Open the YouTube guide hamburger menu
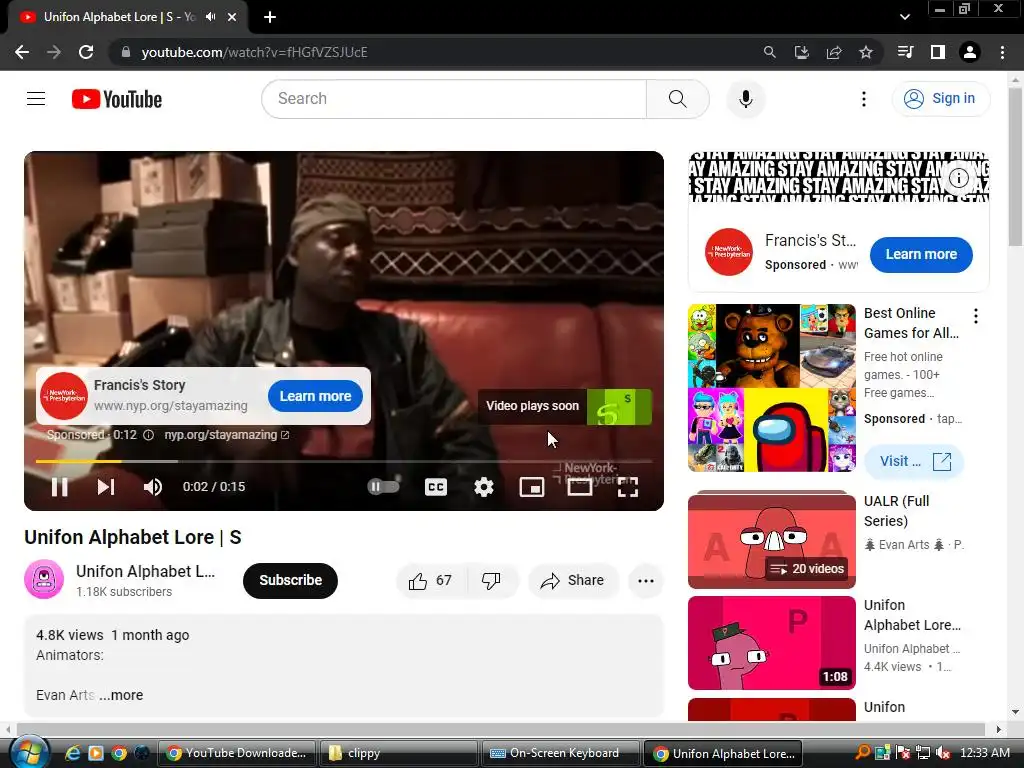Image resolution: width=1024 pixels, height=768 pixels. coord(36,99)
